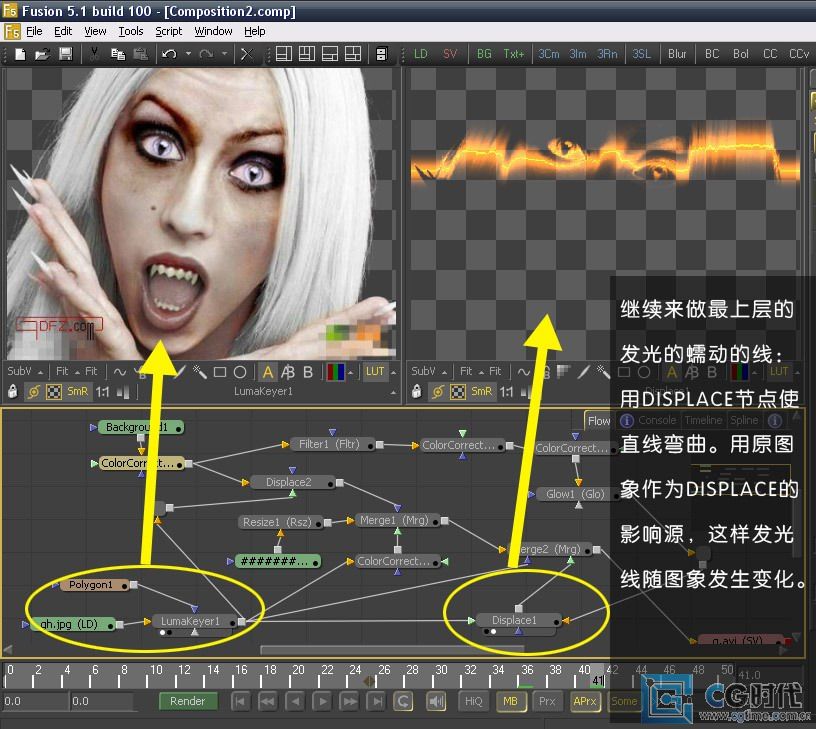Viewport: 816px width, 729px height.
Task: Select the magic wand in left viewer
Action: click(199, 372)
